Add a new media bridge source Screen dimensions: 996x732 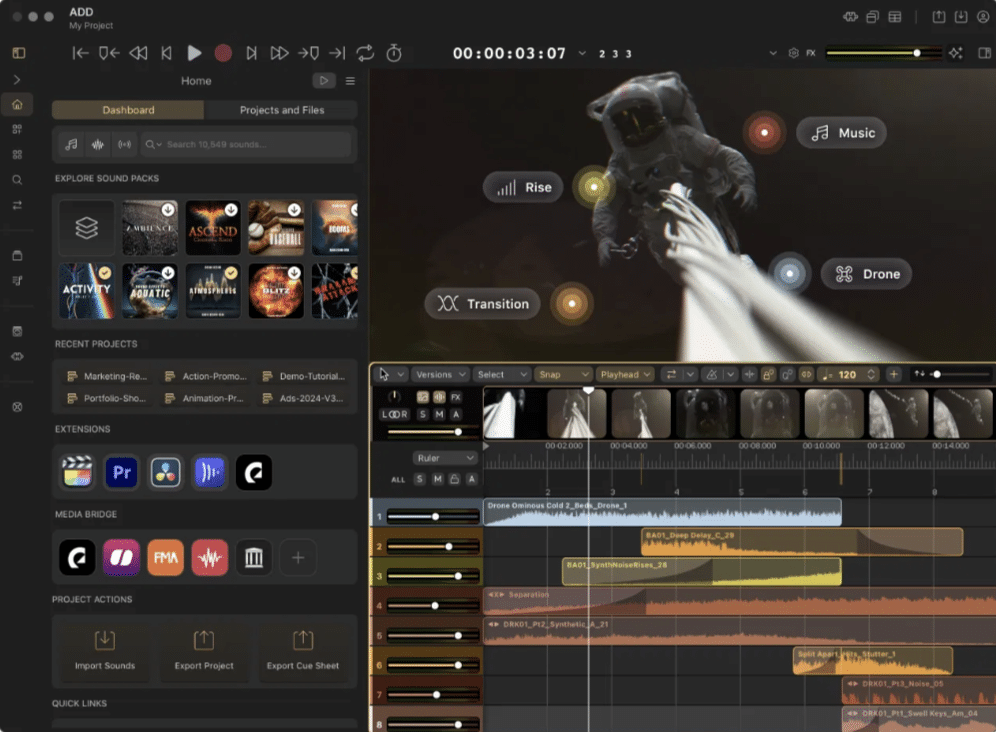[298, 557]
